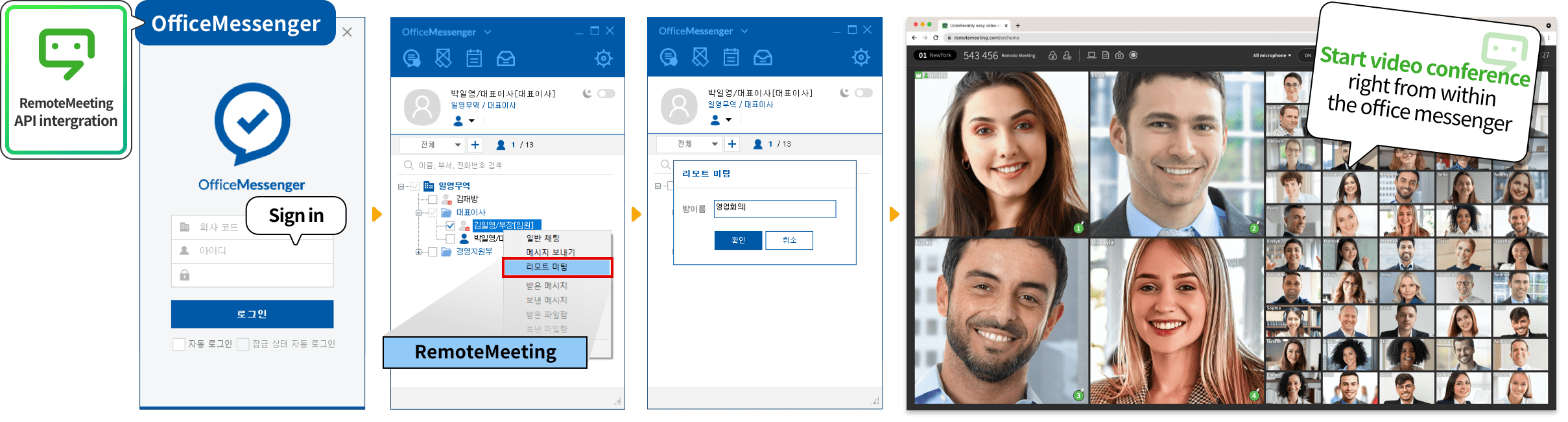Open settings gear in the contact-list window
Viewport: 1568px width, 422px height.
coord(604,58)
